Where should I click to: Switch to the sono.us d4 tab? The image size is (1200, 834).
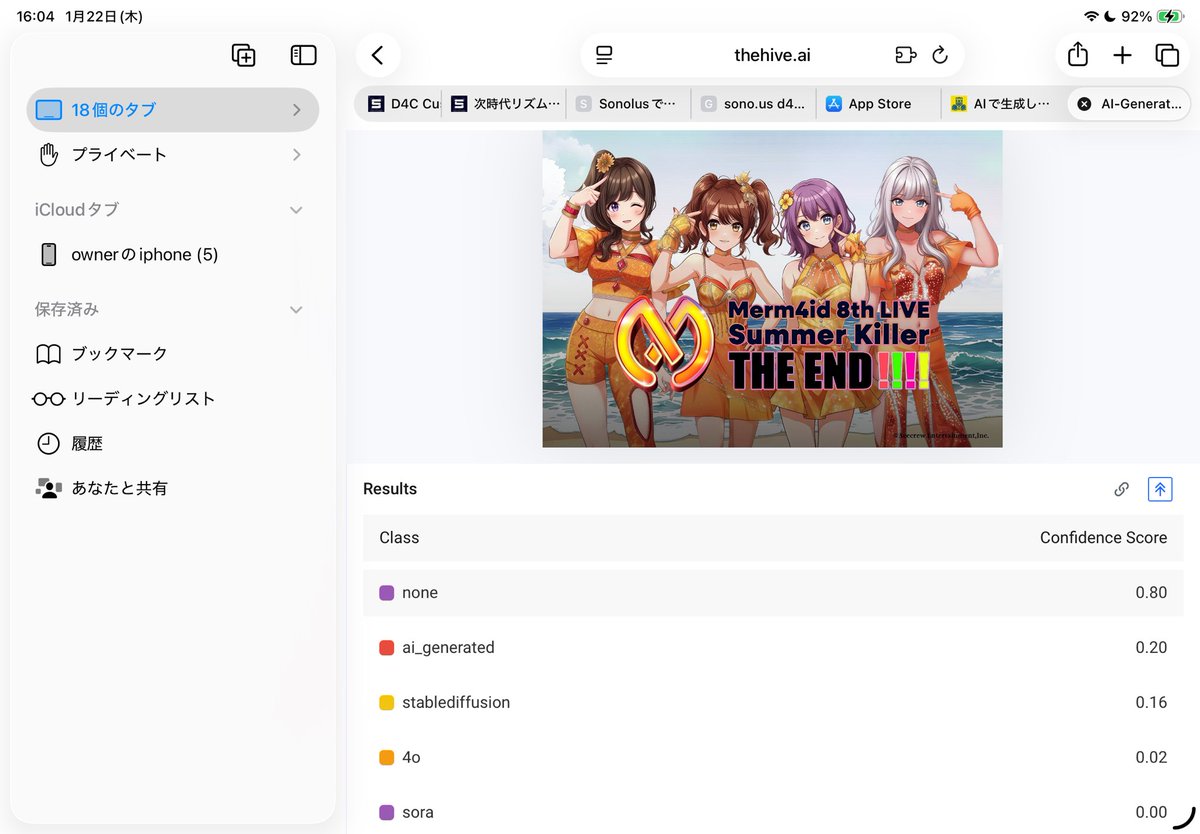pos(753,104)
